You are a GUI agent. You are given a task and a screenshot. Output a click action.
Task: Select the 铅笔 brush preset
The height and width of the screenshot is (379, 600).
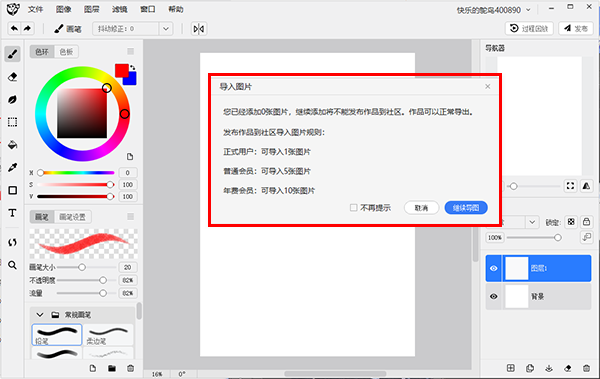click(57, 334)
